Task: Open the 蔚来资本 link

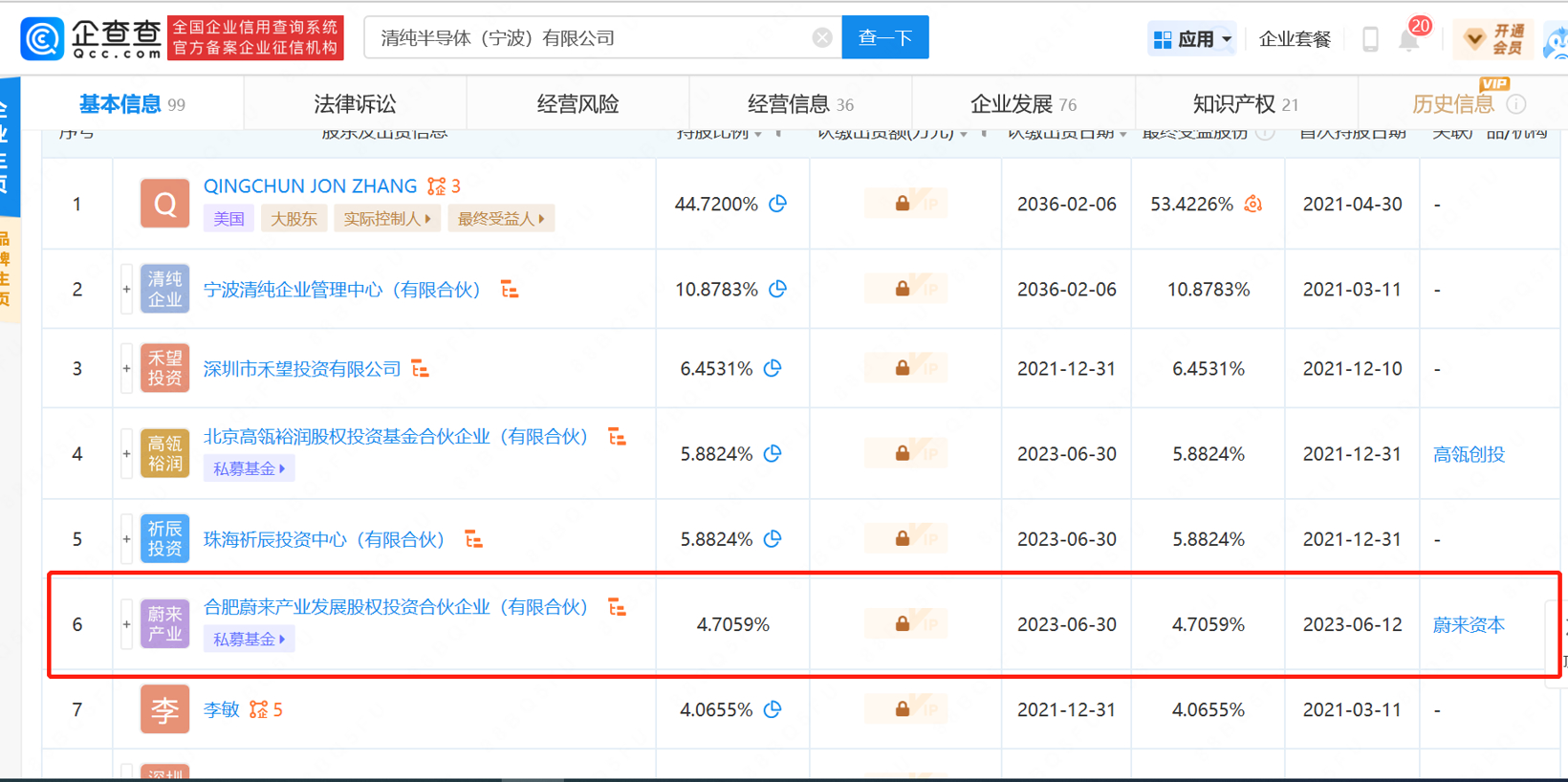Action: 1469,625
